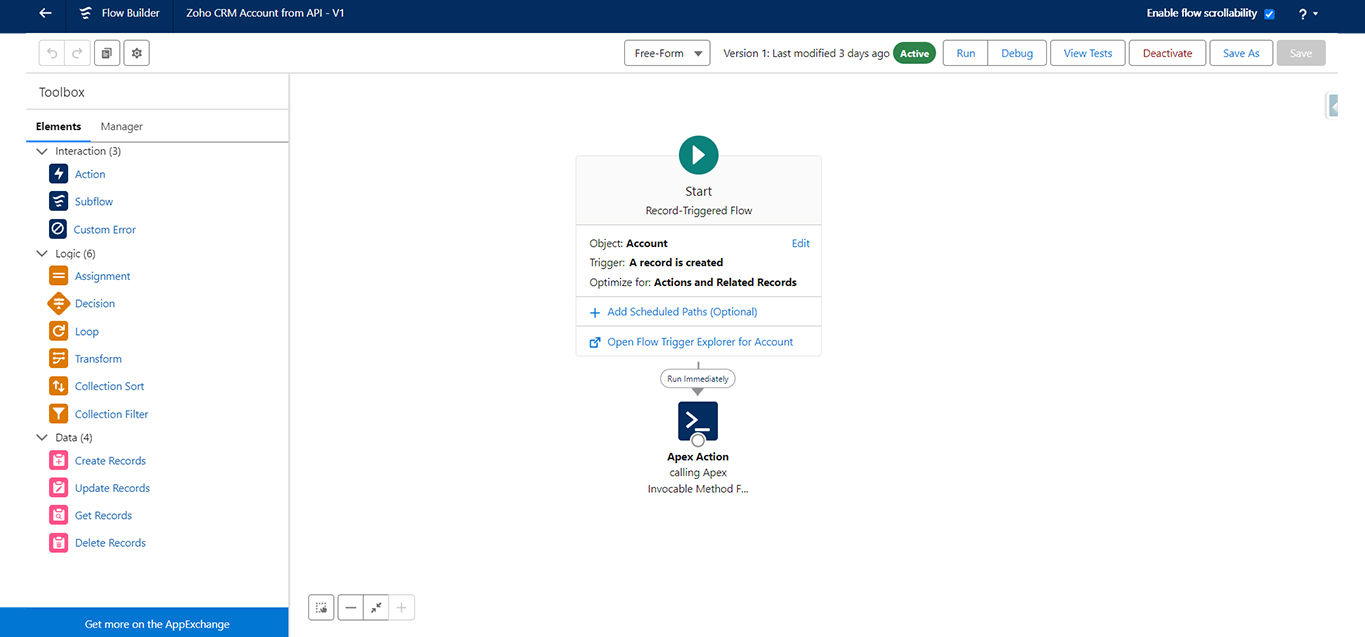
Task: Click 'Version 1: Last modified 3 days ago'
Action: coord(806,54)
